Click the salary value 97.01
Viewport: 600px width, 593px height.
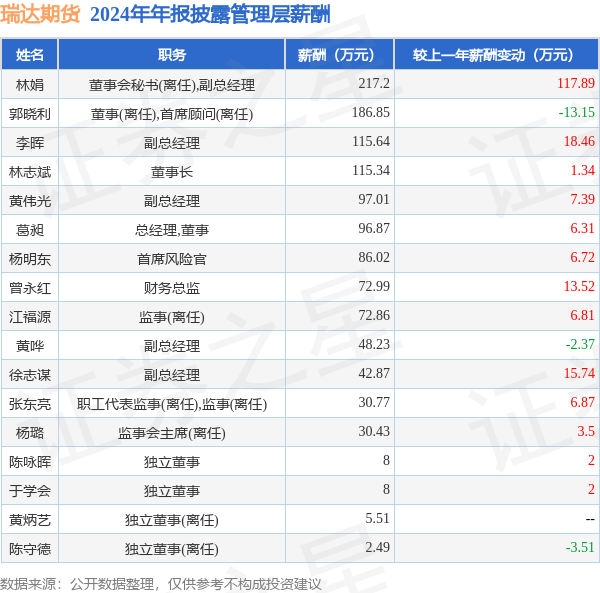coord(374,199)
